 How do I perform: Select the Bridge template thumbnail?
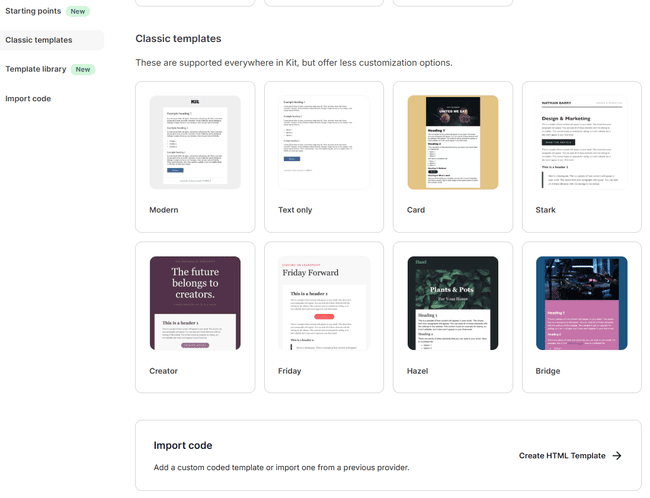point(582,303)
